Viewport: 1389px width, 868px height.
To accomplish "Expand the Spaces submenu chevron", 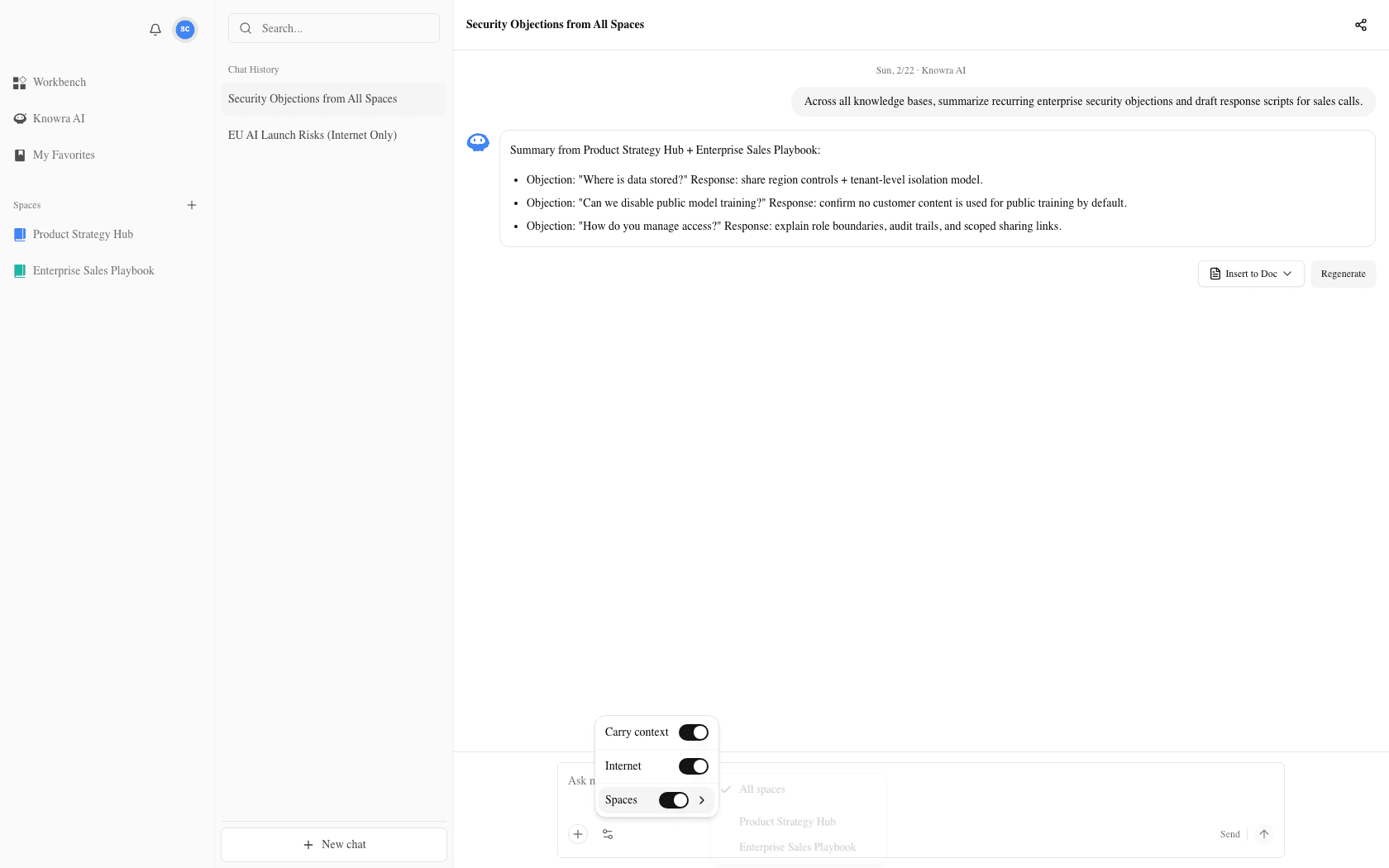I will 702,799.
